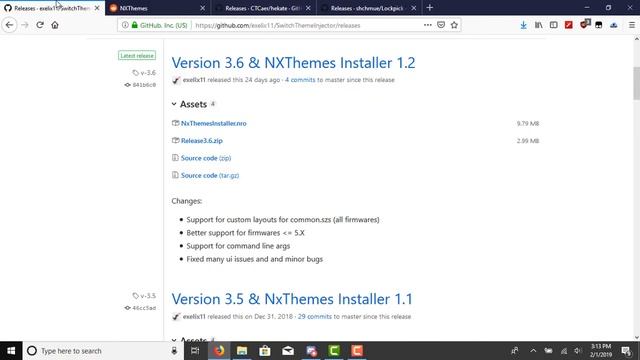Reload the page with the refresh icon
This screenshot has width=640, height=360.
tap(40, 25)
